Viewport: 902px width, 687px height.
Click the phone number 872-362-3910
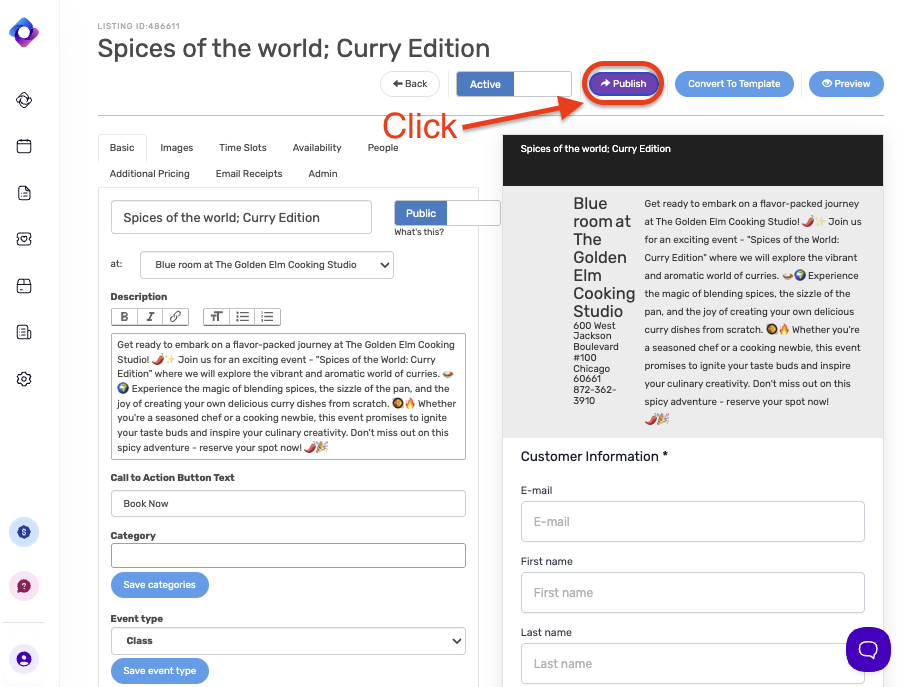(x=594, y=395)
